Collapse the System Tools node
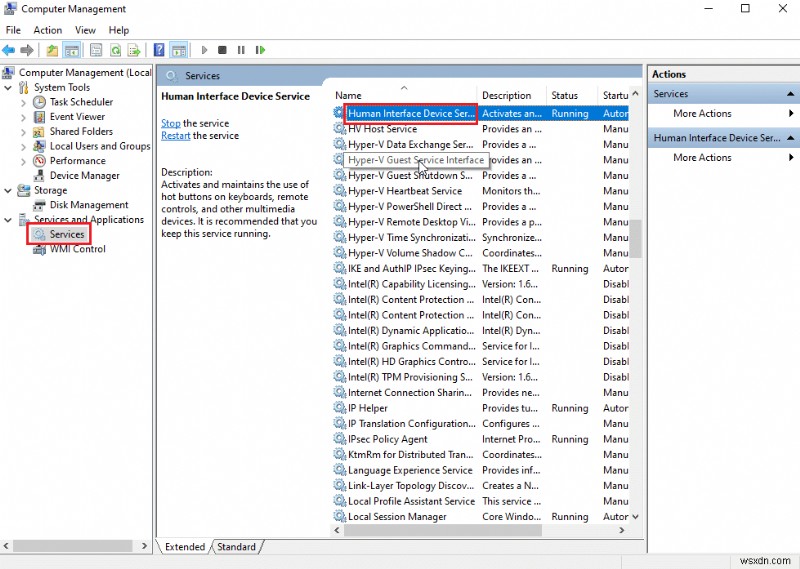 9,87
